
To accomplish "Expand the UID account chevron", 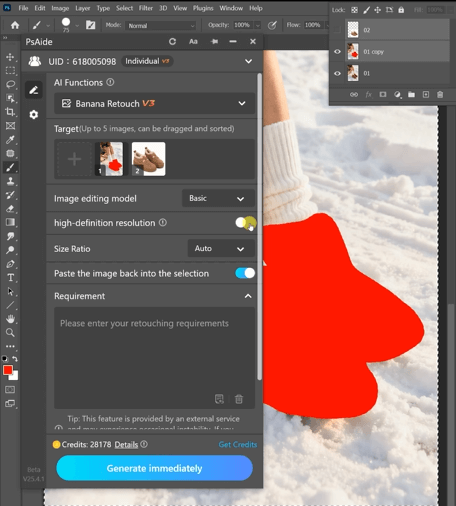I will 248,61.
